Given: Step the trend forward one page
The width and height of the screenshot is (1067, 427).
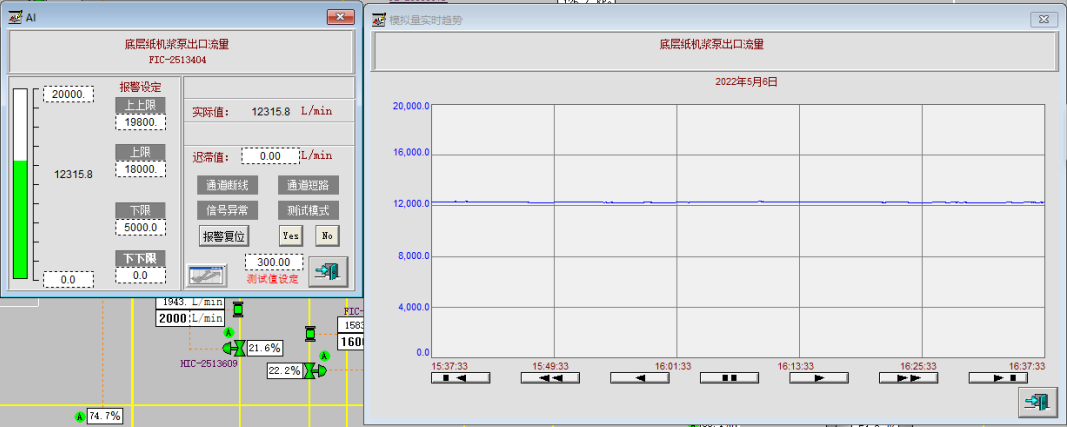Looking at the screenshot, I should 819,378.
